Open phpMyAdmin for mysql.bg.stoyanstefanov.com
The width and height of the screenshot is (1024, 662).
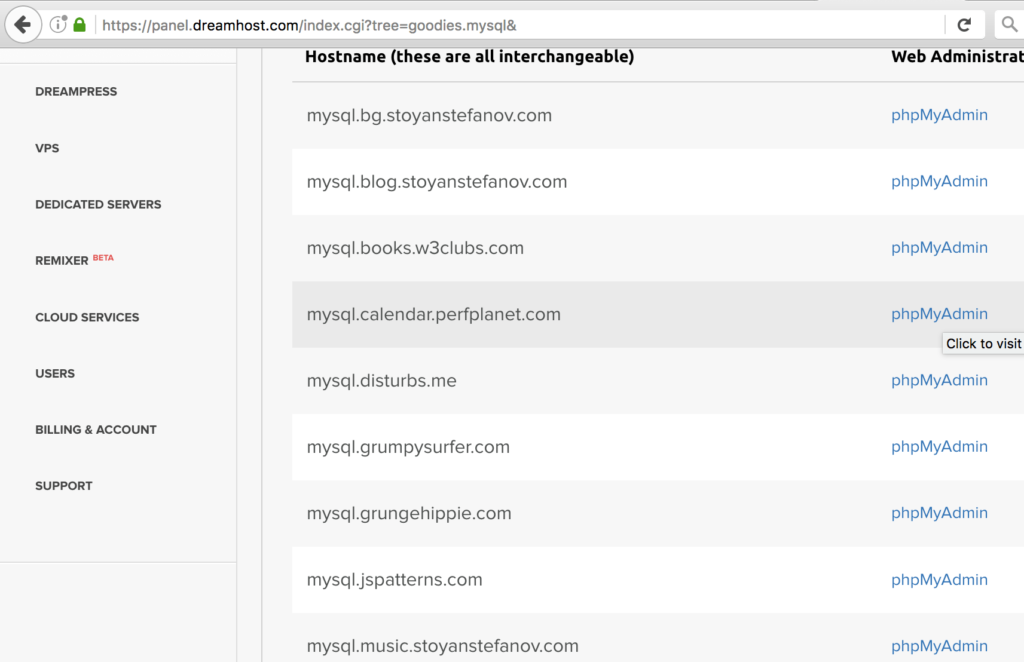(939, 115)
